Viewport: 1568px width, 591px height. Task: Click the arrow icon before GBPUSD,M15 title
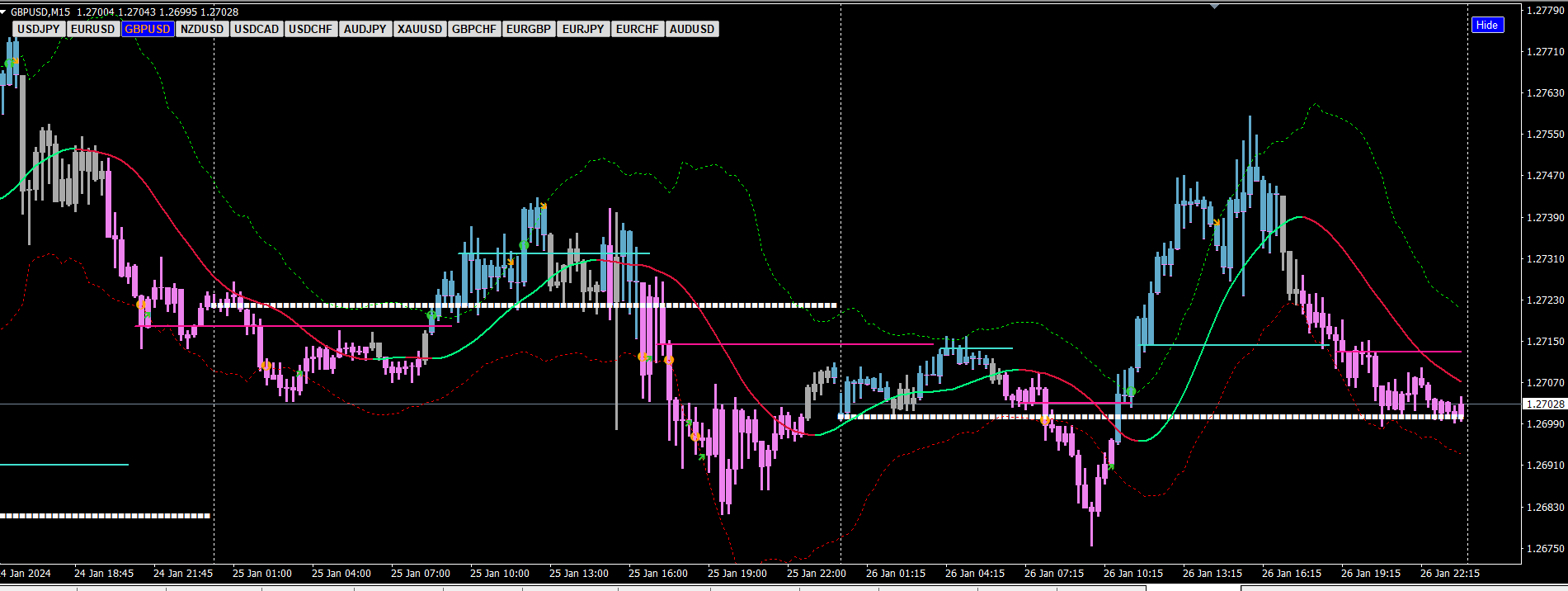[x=4, y=12]
